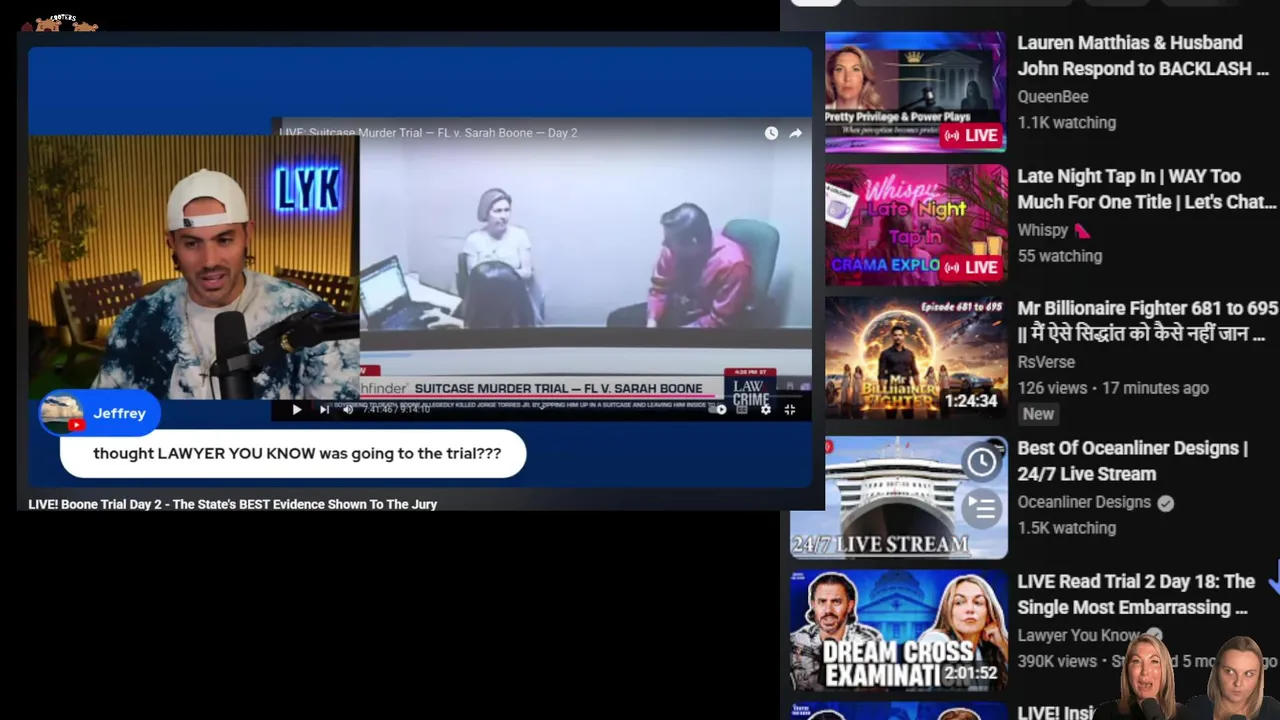
Task: Click the share arrow in player header
Action: 795,133
